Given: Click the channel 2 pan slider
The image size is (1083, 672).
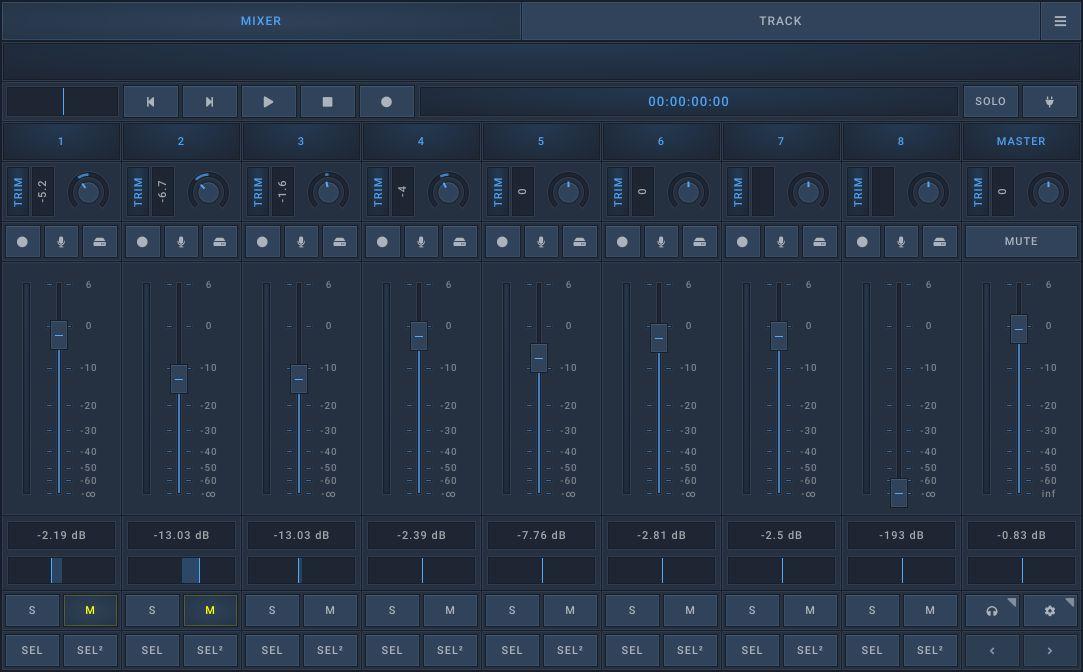Looking at the screenshot, I should pos(181,570).
